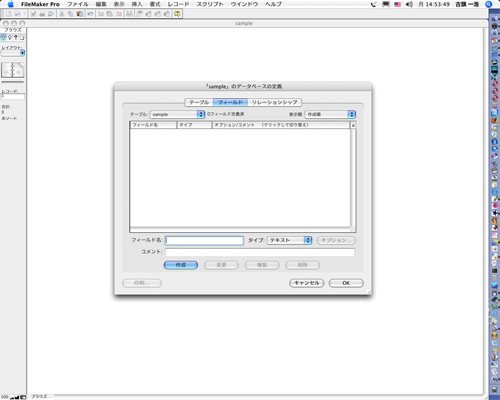
Task: Click the display monitor icon in menu bar
Action: click(x=386, y=4)
